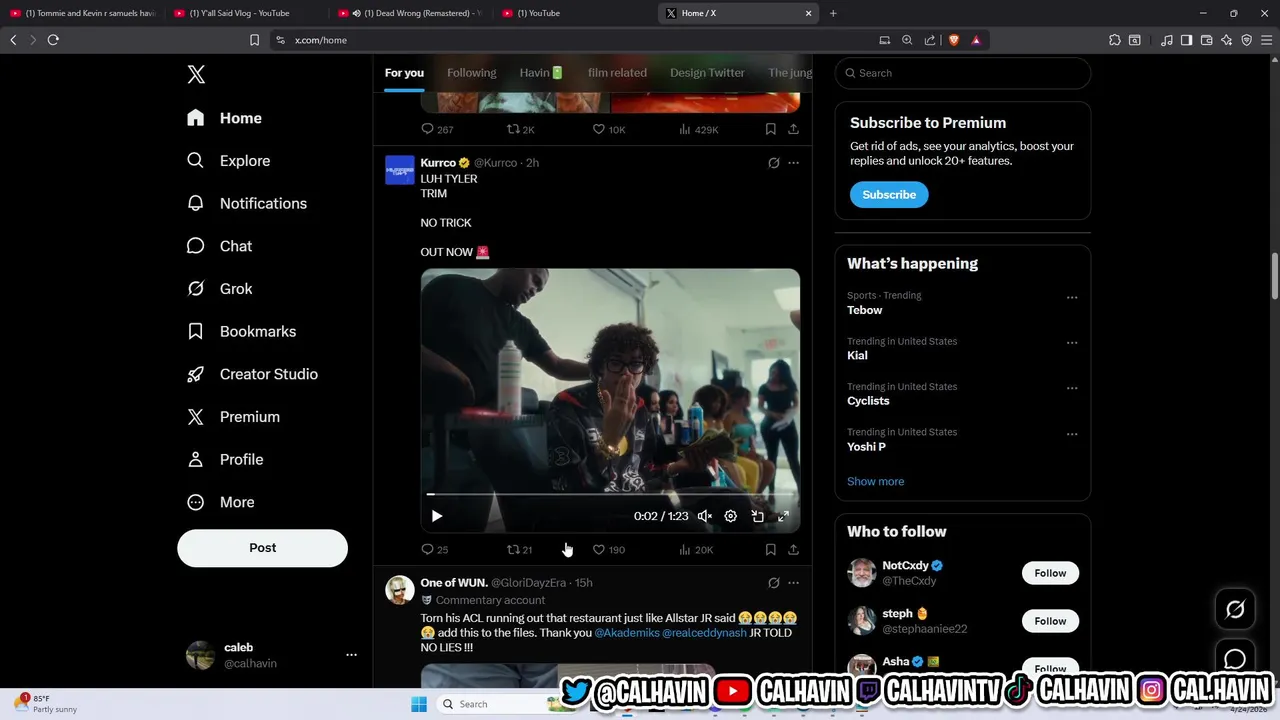Open Chat from sidebar
Image resolution: width=1280 pixels, height=720 pixels.
click(x=220, y=246)
